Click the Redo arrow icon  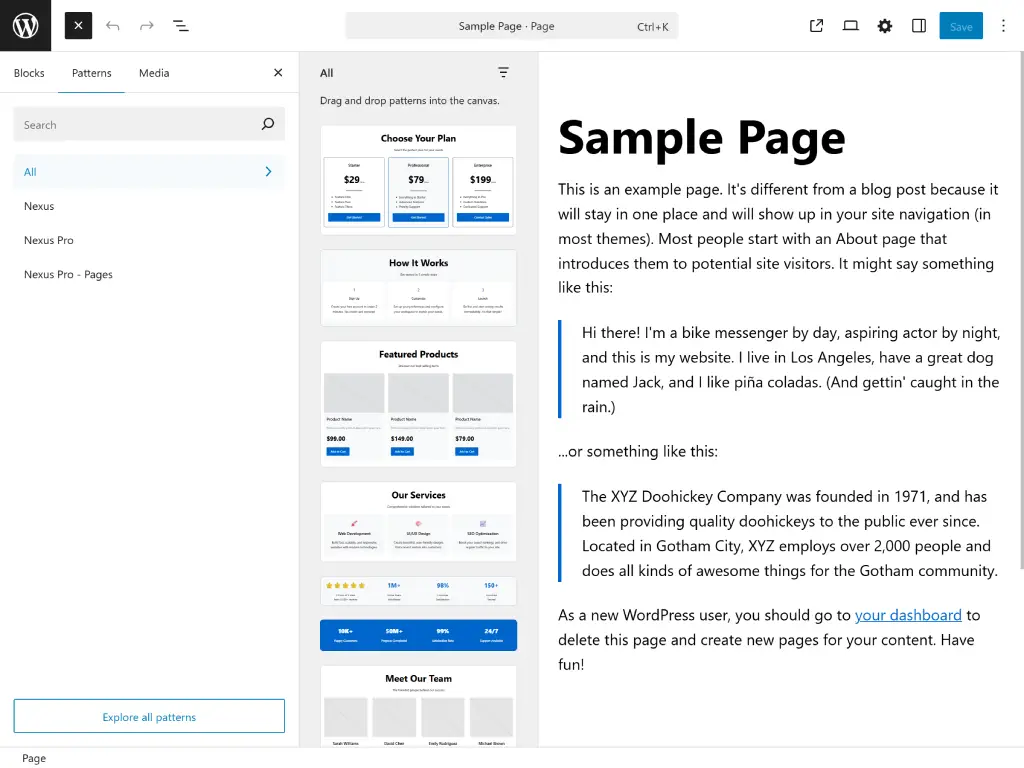pyautogui.click(x=147, y=26)
